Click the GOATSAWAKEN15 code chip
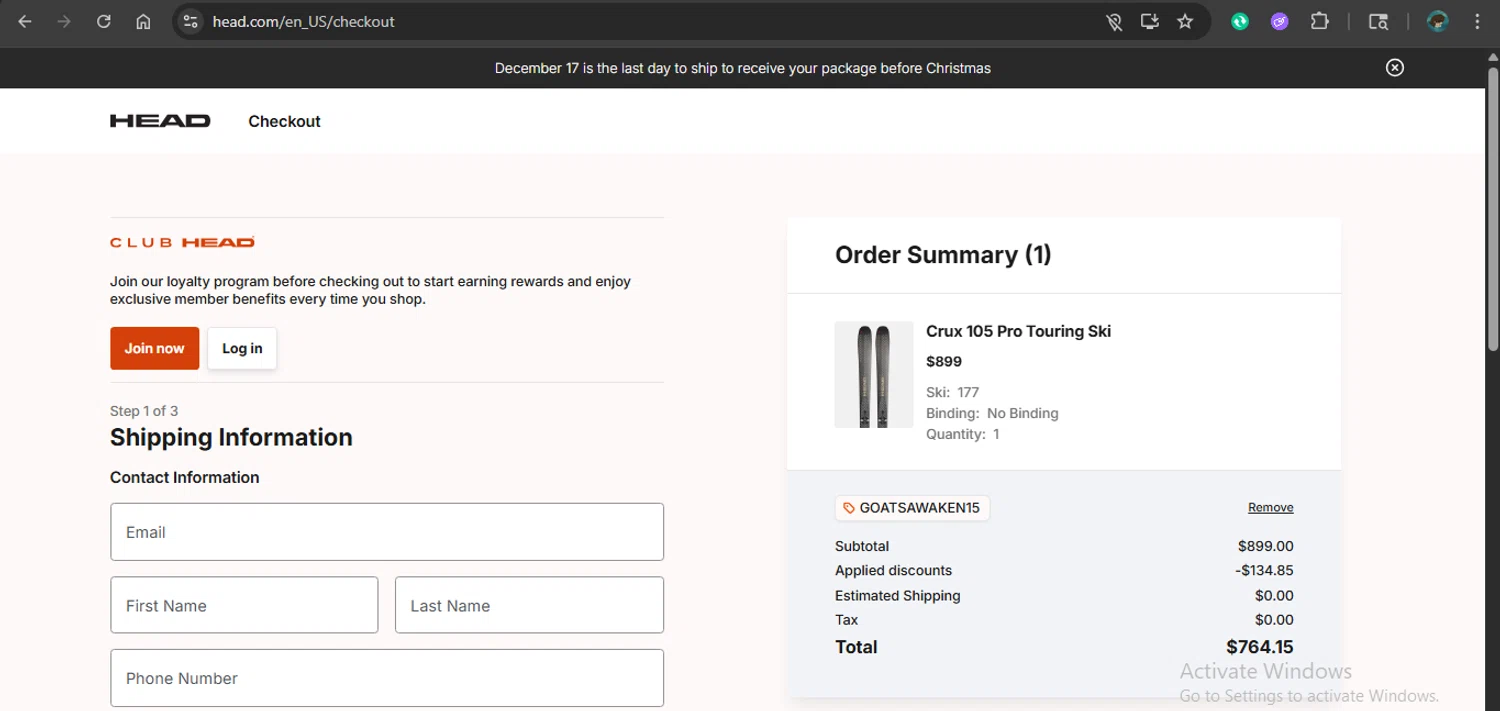 [912, 508]
